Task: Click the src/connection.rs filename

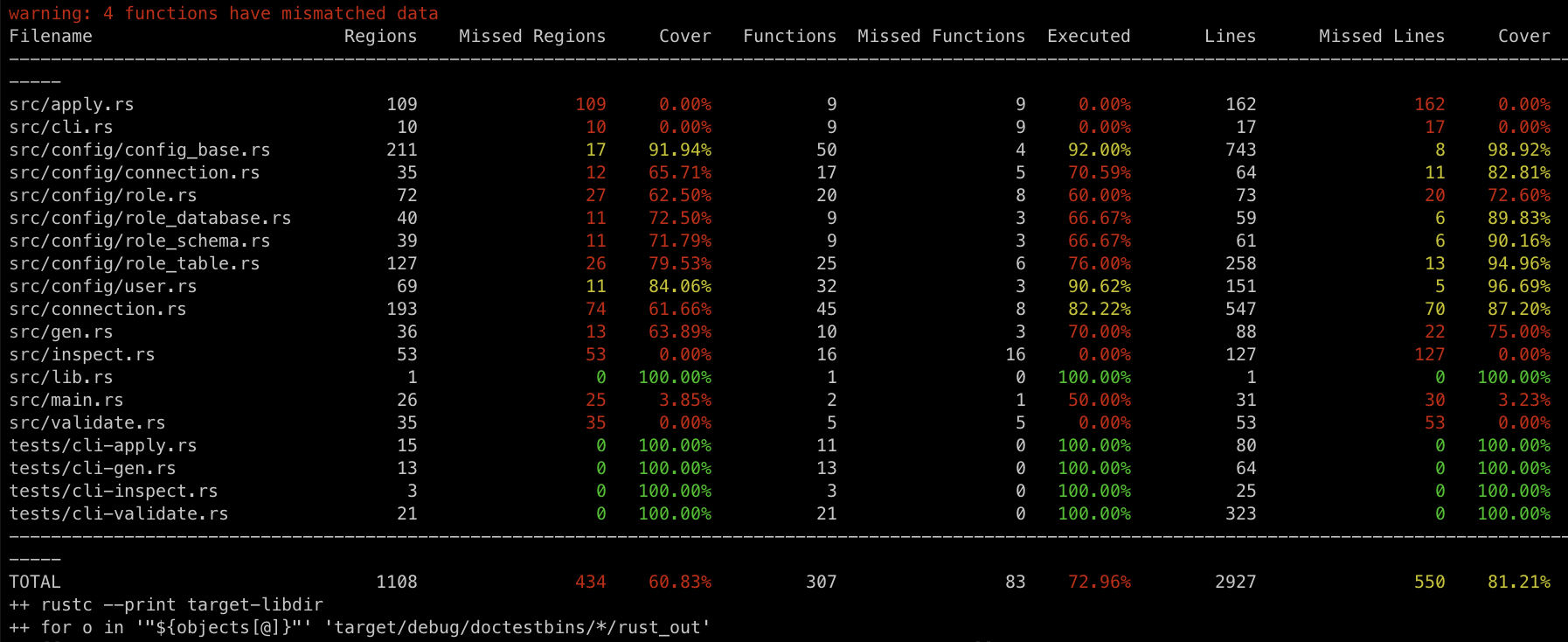Action: [x=98, y=309]
